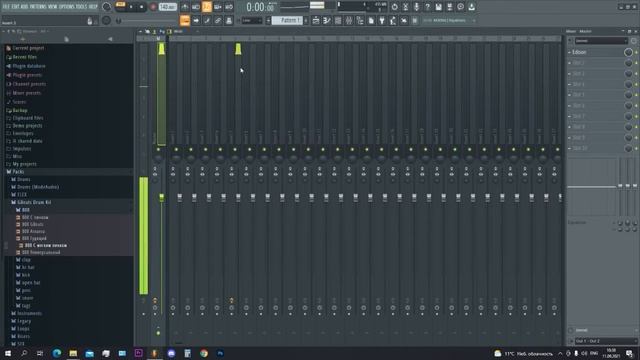Open Photoshop from the taskbar

pyautogui.click(x=220, y=353)
